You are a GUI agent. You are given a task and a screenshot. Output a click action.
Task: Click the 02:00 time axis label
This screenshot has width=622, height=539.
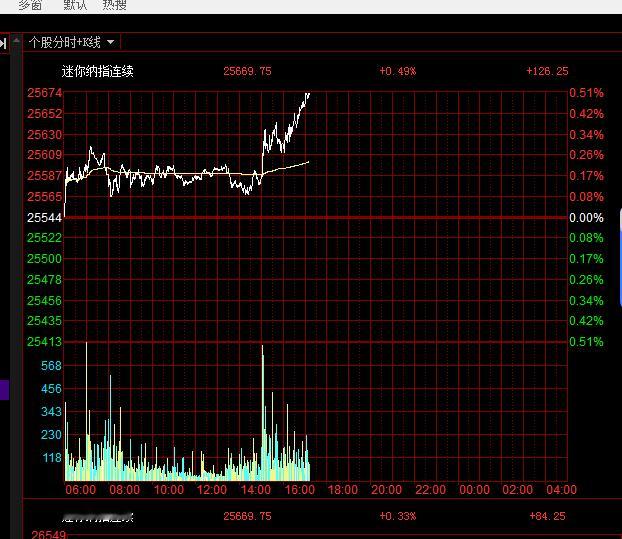(518, 490)
